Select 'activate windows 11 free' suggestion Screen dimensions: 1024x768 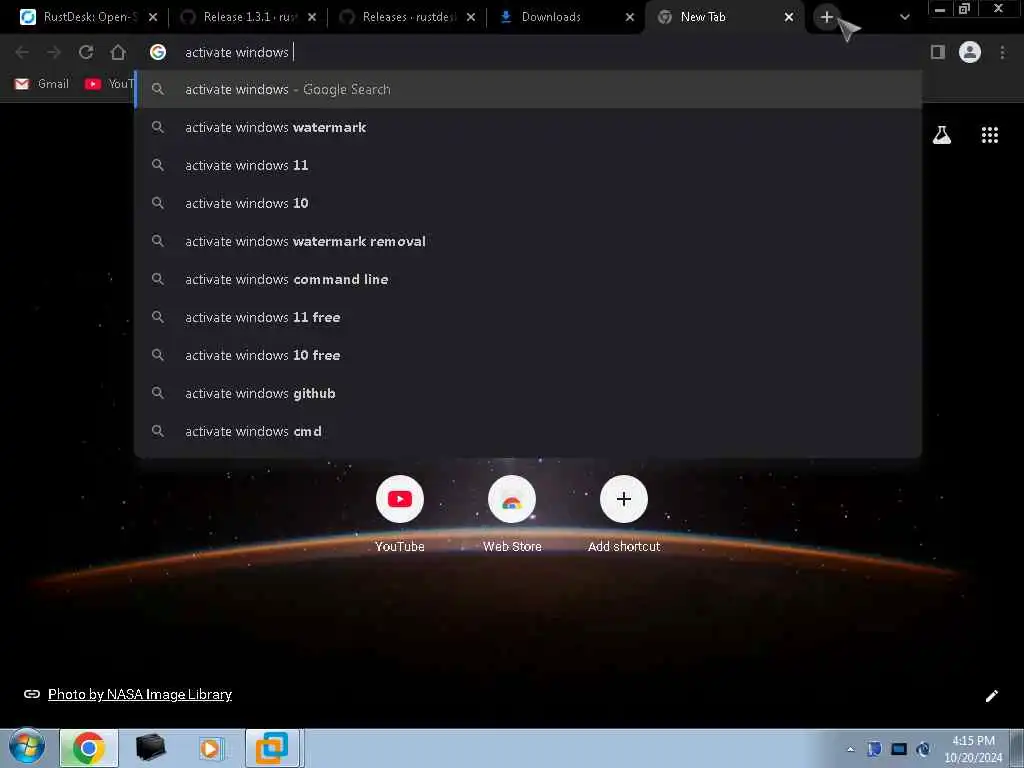pos(528,317)
